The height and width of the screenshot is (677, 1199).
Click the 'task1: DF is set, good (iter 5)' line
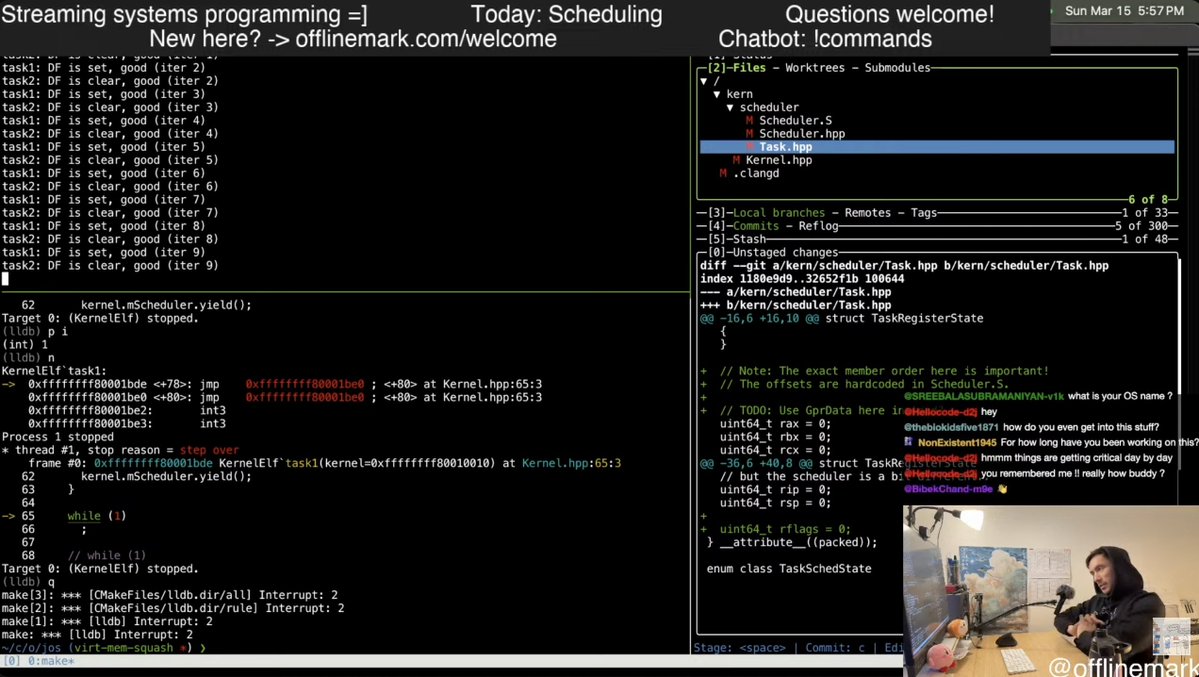coord(103,147)
